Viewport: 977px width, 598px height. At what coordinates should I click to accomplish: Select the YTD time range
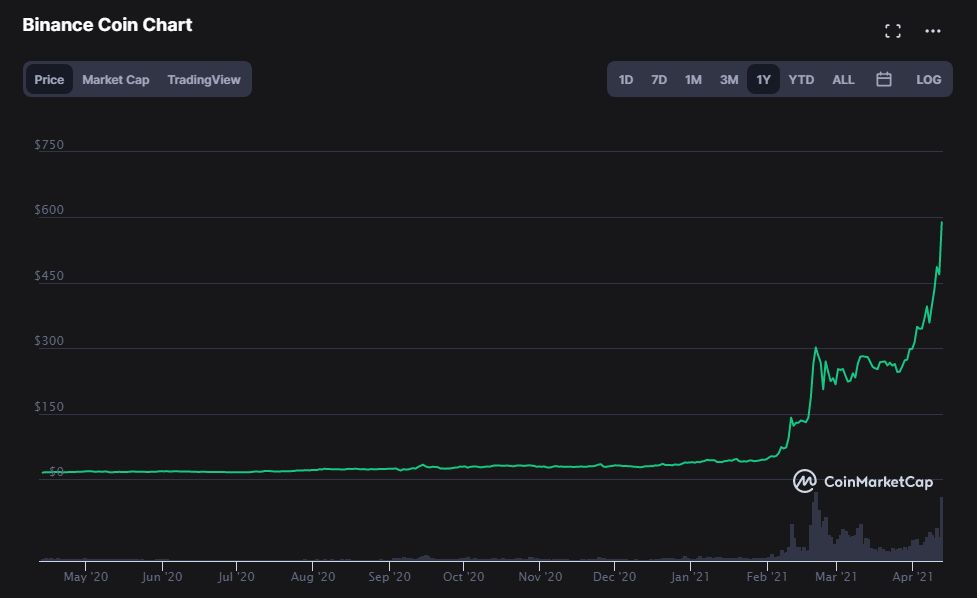(x=801, y=80)
